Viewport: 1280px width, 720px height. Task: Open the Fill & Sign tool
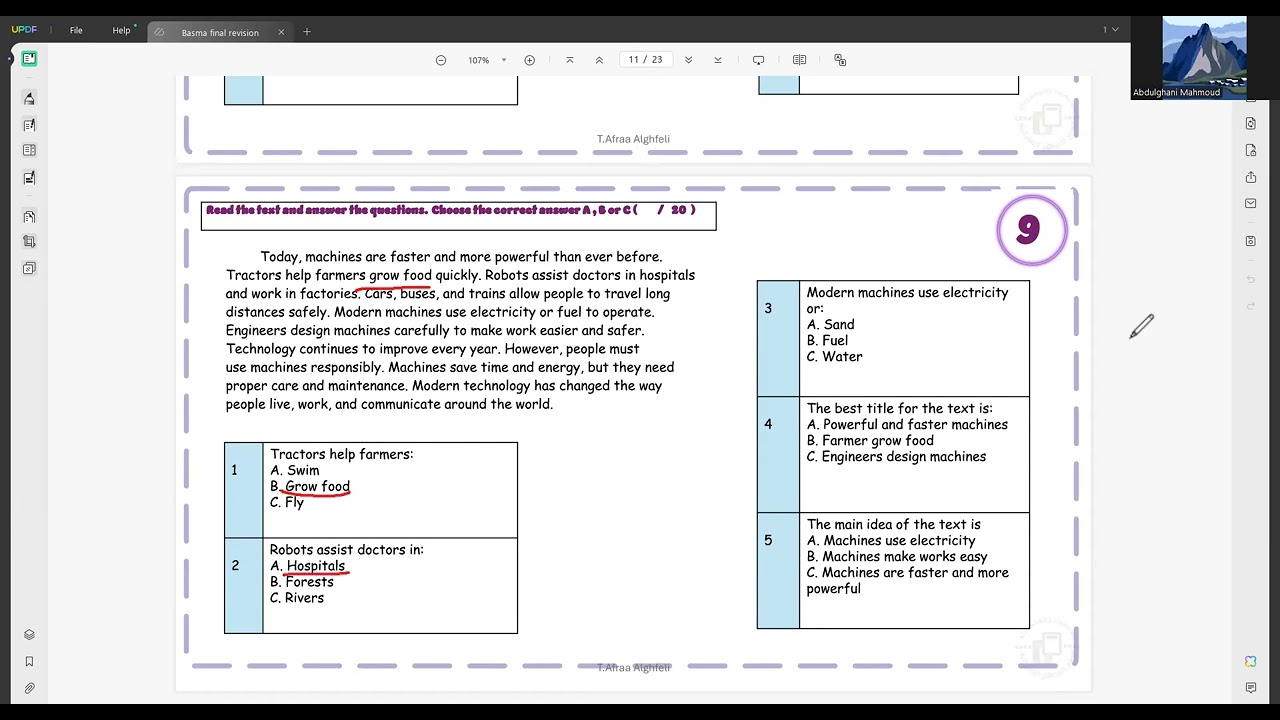click(29, 178)
